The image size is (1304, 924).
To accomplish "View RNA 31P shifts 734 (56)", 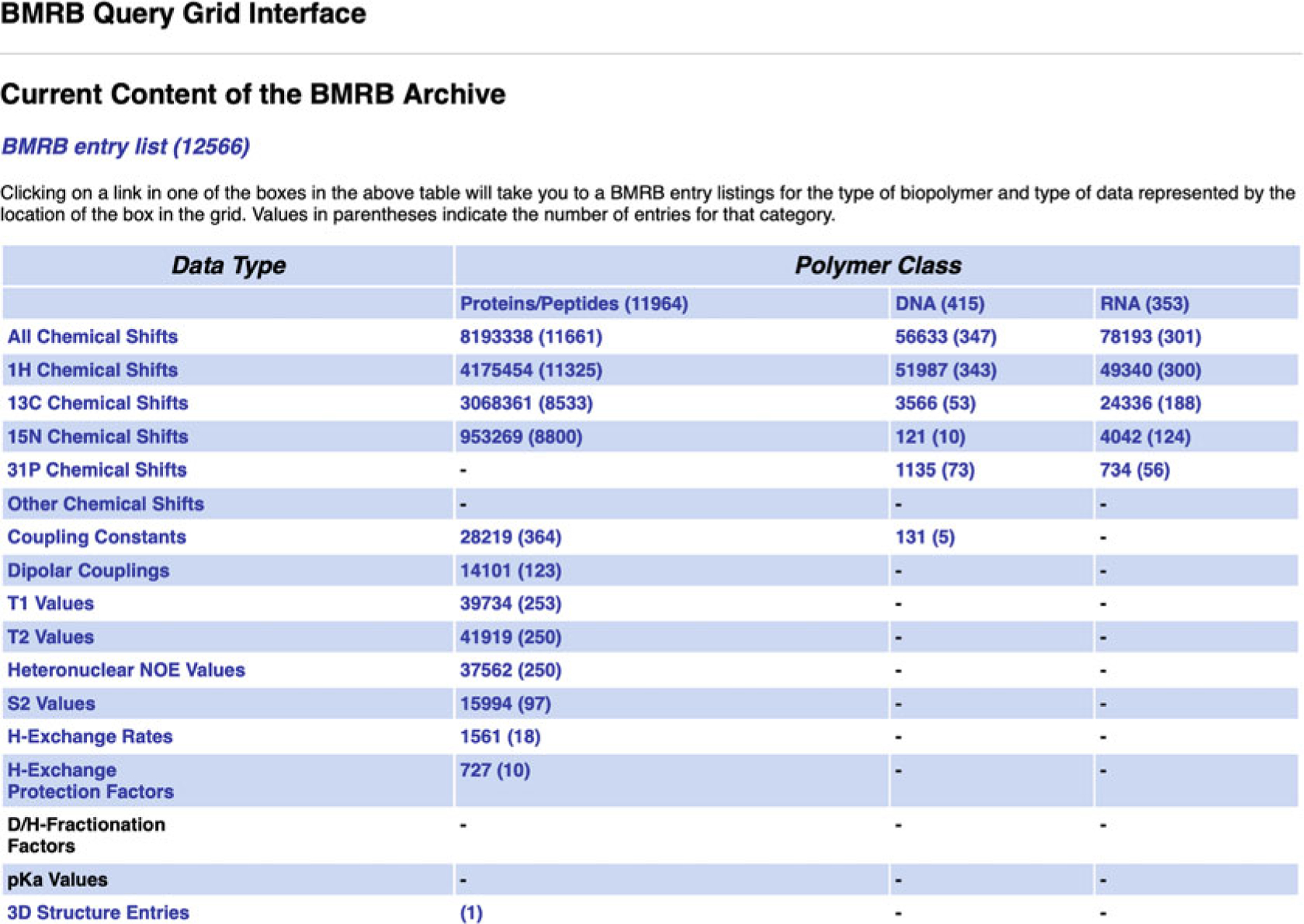I will [1134, 470].
